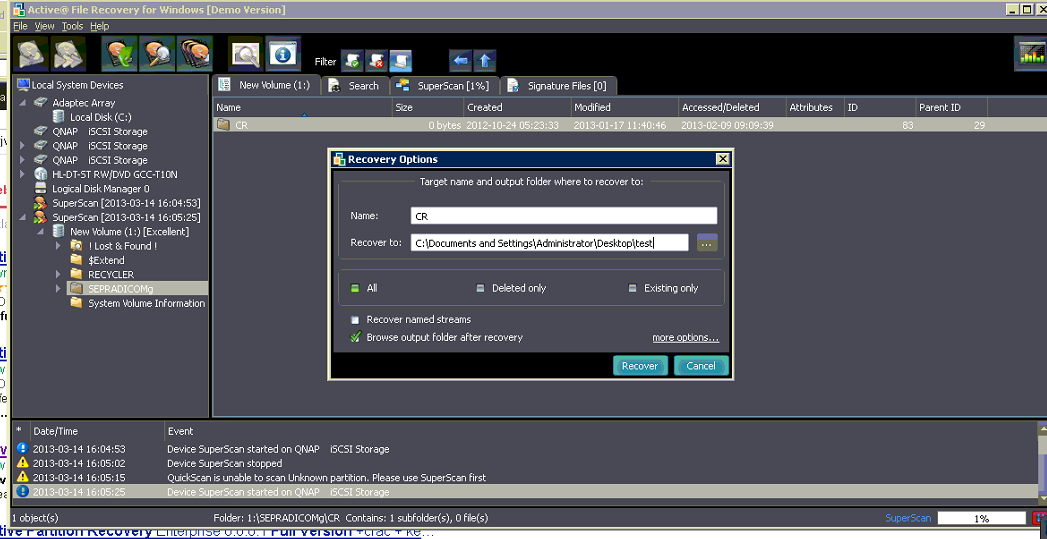Image resolution: width=1047 pixels, height=539 pixels.
Task: Switch to the SuperScan [1%] tab
Action: pyautogui.click(x=445, y=85)
